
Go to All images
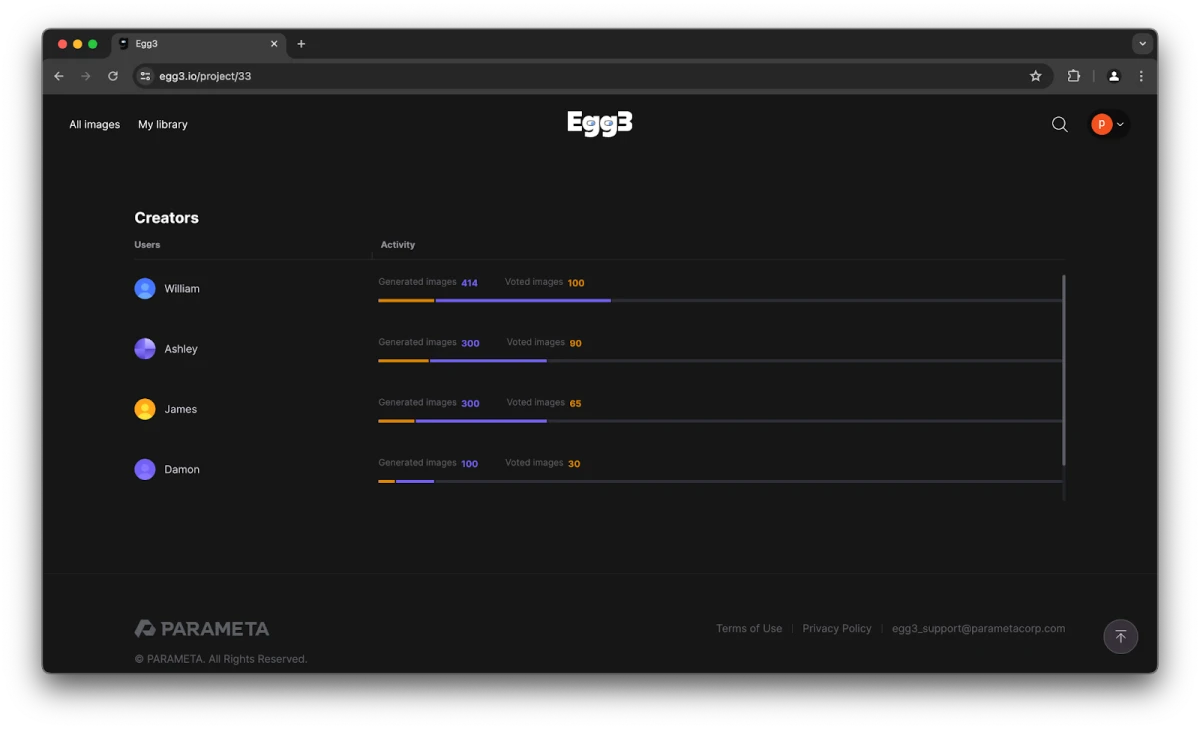point(94,125)
